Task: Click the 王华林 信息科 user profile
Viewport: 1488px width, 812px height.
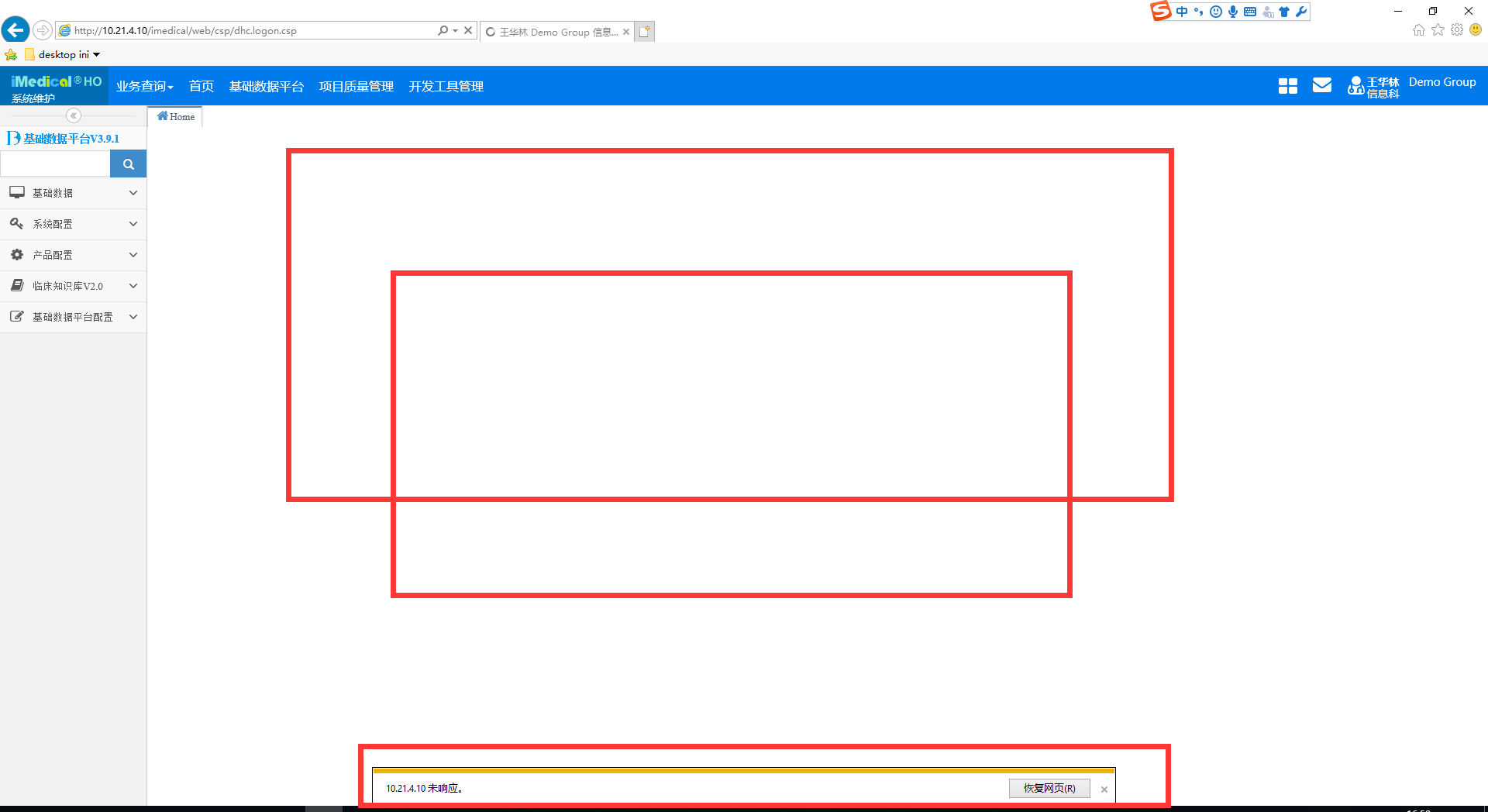Action: [x=1373, y=87]
